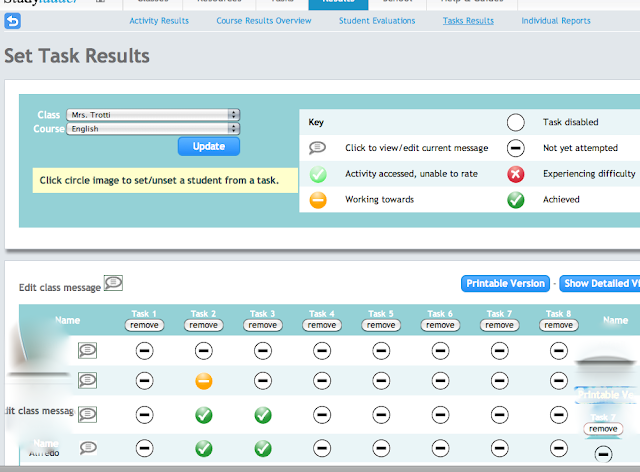The image size is (640, 472).
Task: Open the Class dropdown showing Mrs. Trotti
Action: [153, 115]
